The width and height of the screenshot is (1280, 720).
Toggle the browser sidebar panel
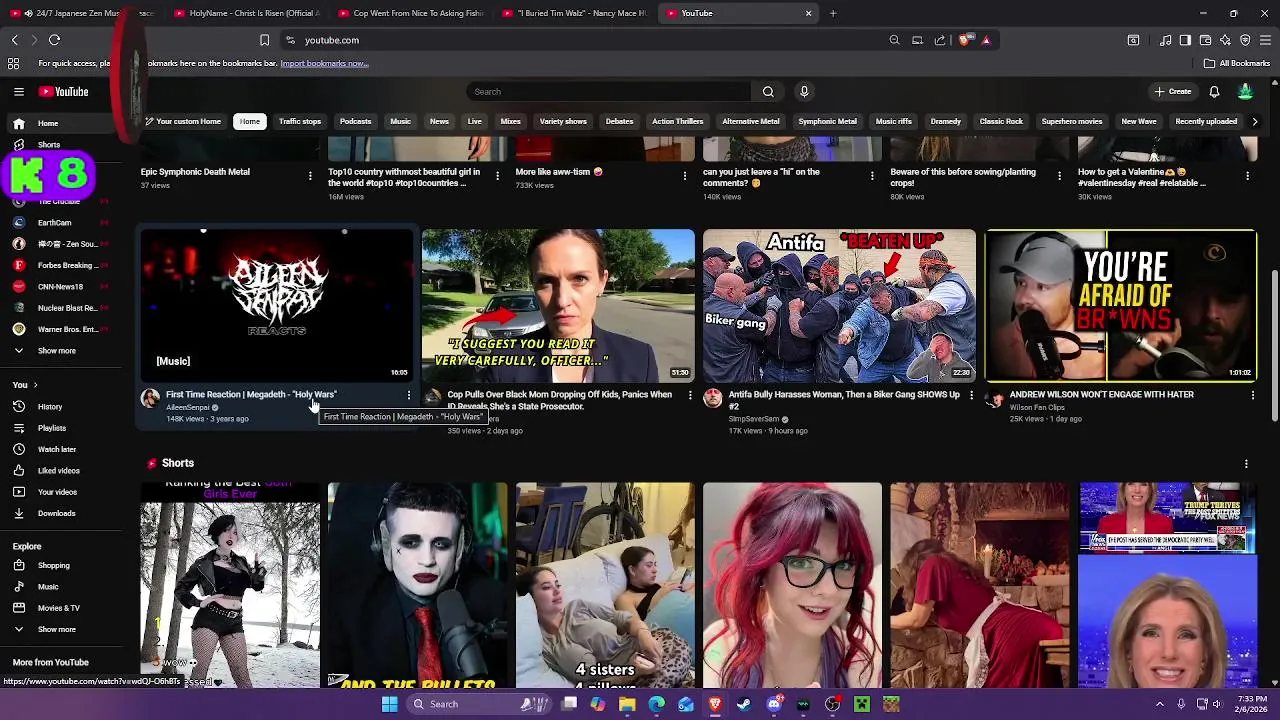1185,40
